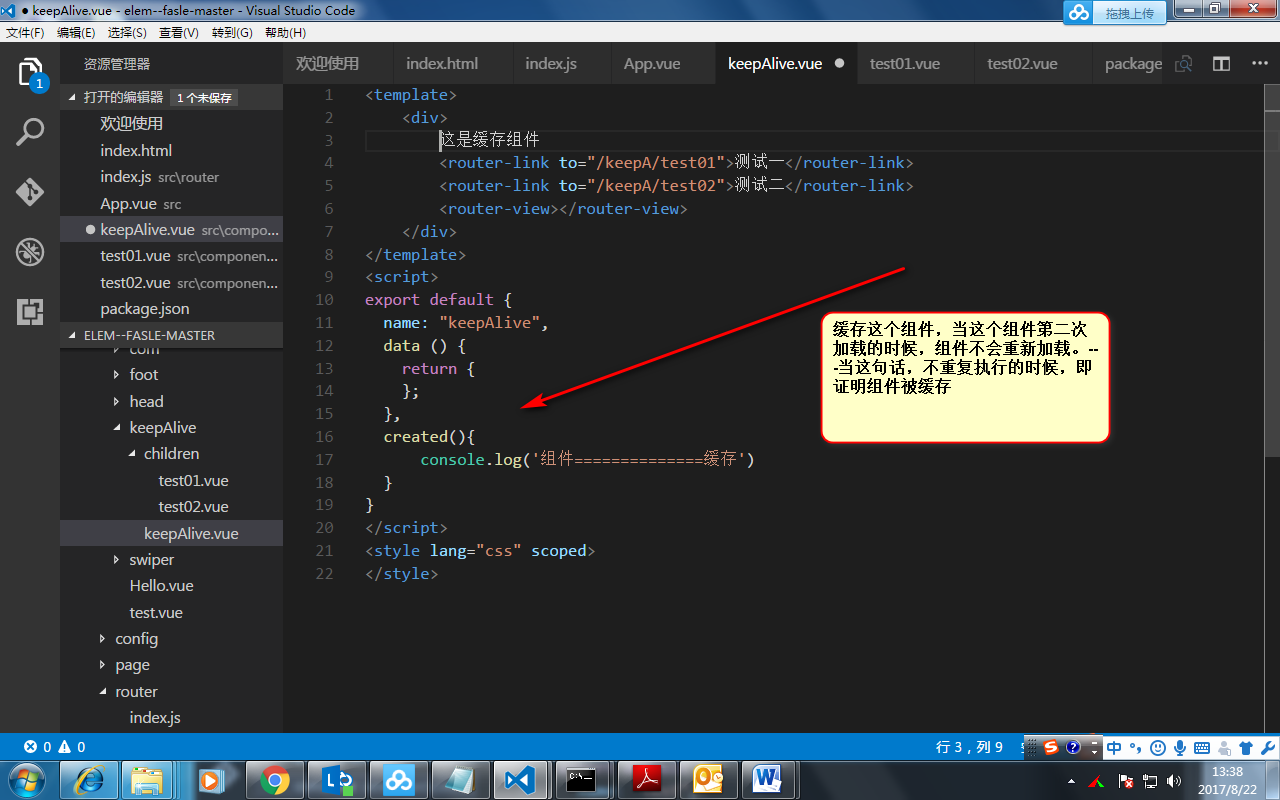Open Microsoft Word from the taskbar
Screen dimensions: 1280x800
tap(770, 779)
